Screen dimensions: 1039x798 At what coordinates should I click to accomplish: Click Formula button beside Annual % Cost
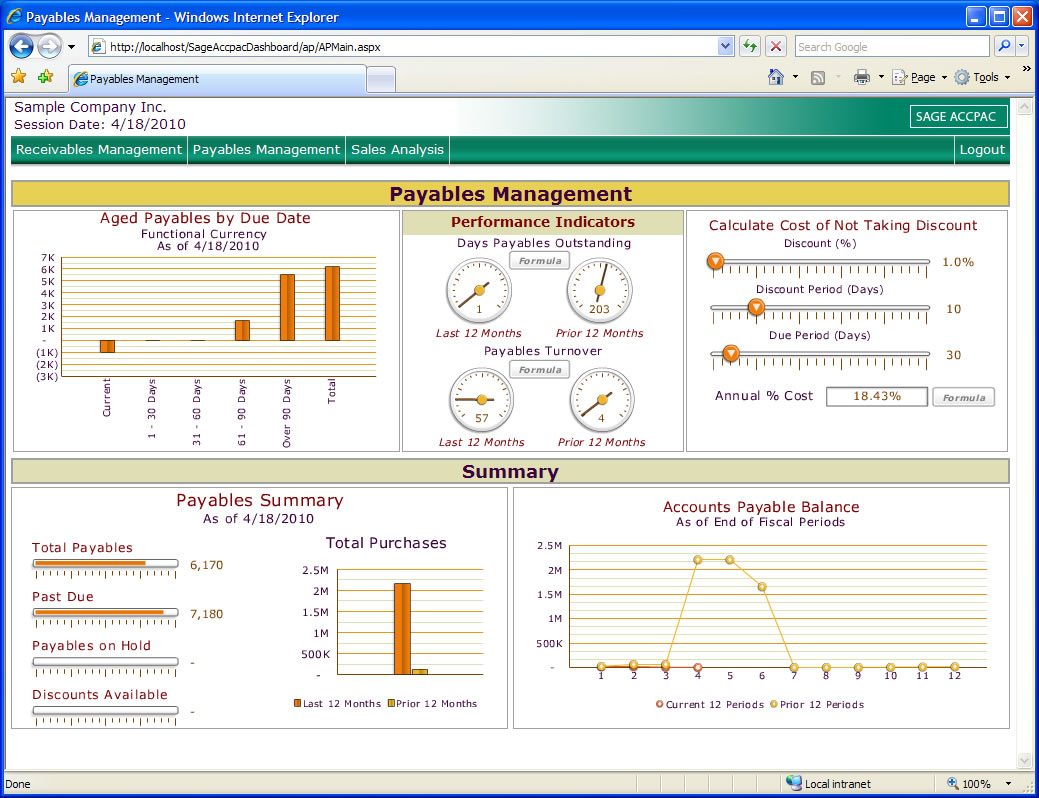pyautogui.click(x=963, y=397)
